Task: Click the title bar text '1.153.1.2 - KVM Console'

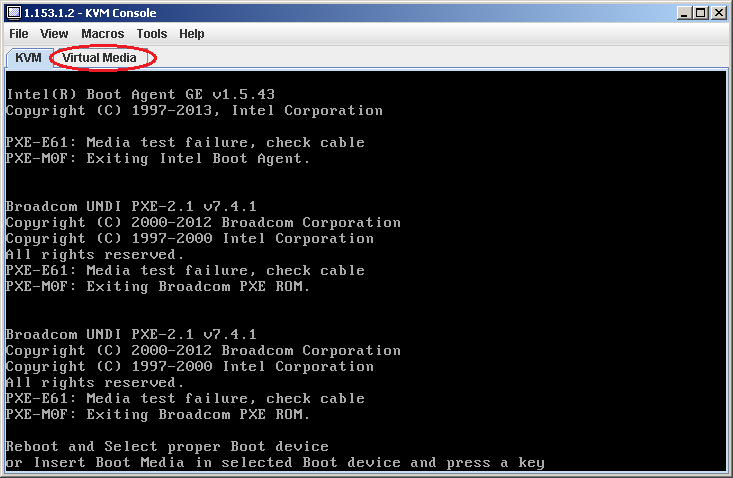Action: click(90, 13)
